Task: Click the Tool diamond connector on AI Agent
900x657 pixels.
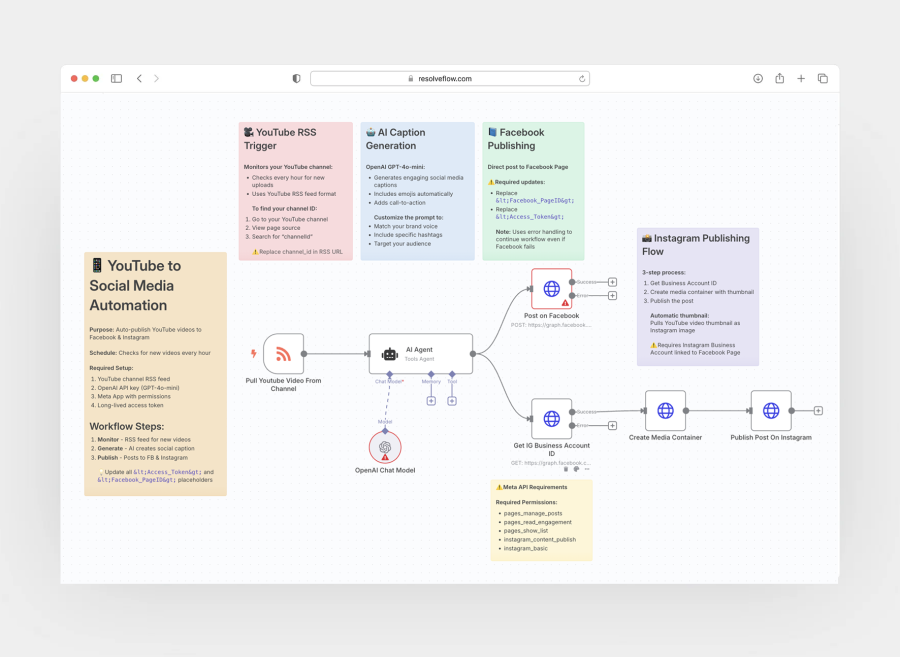Action: [x=452, y=374]
